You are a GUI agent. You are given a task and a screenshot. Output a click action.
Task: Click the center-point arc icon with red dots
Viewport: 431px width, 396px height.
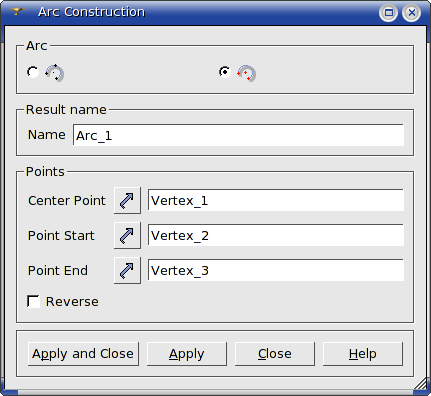click(246, 73)
